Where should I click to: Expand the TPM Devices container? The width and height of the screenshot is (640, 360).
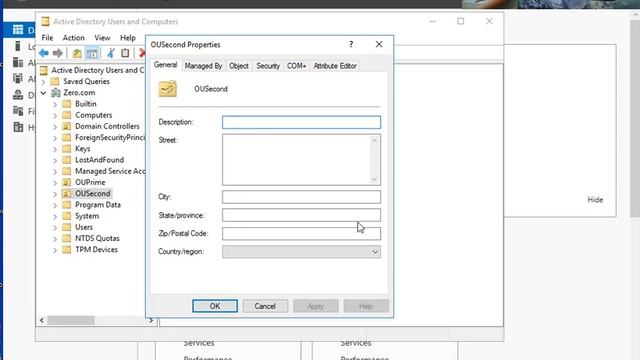[55, 250]
